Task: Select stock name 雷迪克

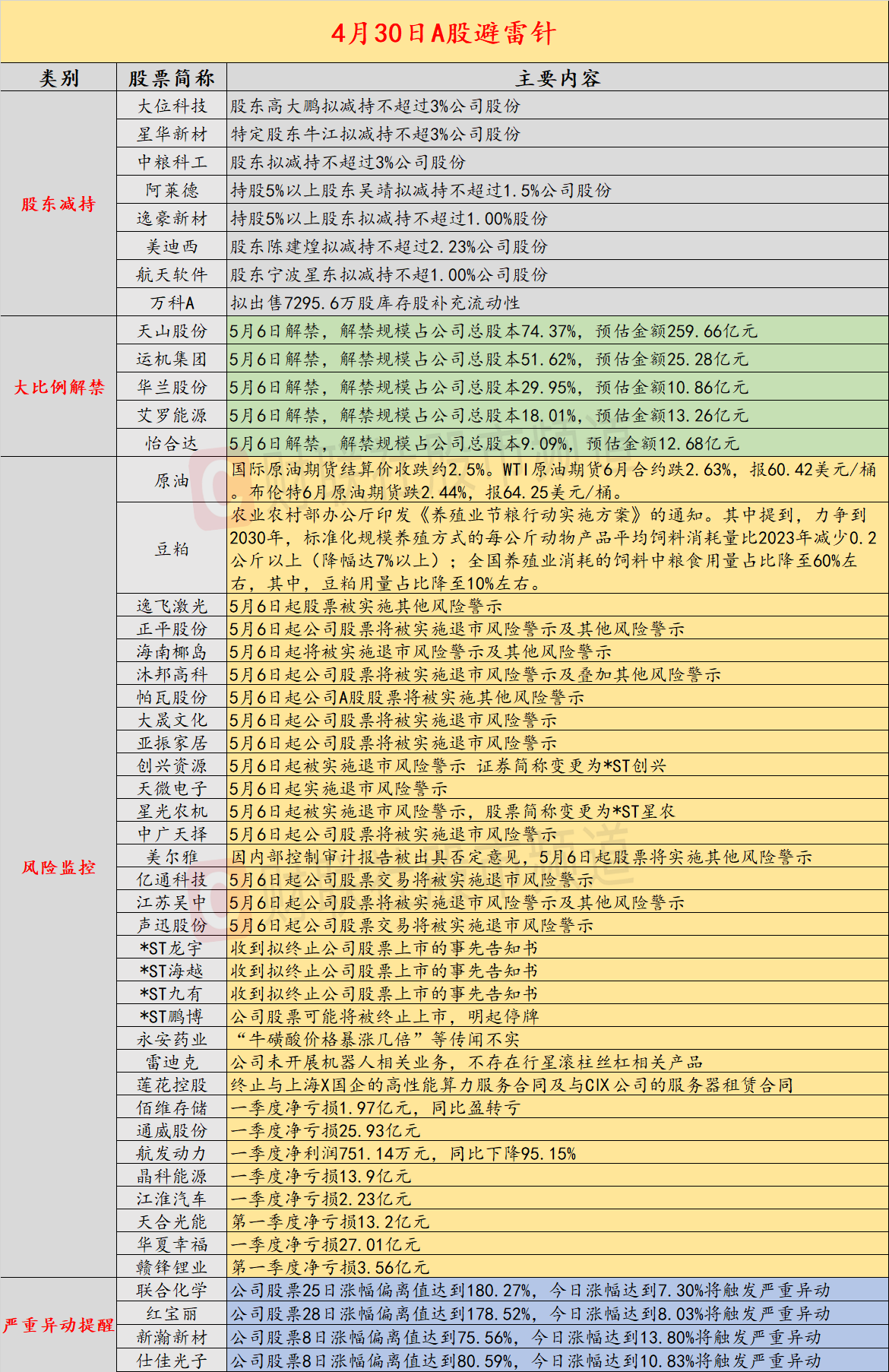Action: point(172,1062)
